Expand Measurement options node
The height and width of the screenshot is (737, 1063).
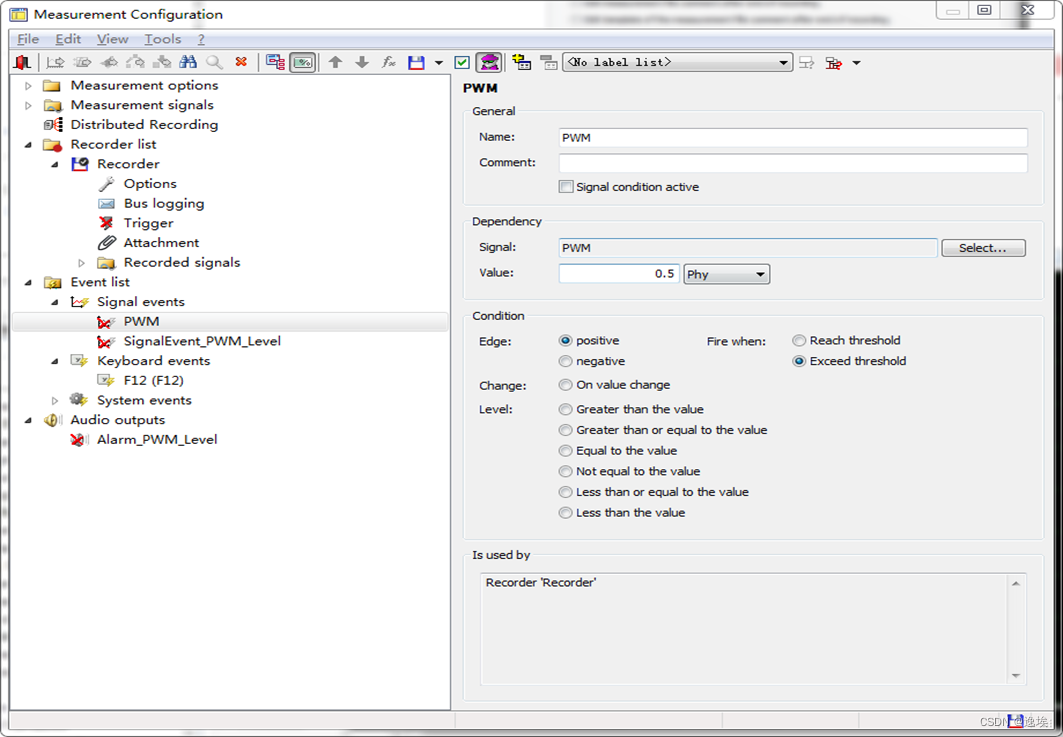[x=28, y=85]
